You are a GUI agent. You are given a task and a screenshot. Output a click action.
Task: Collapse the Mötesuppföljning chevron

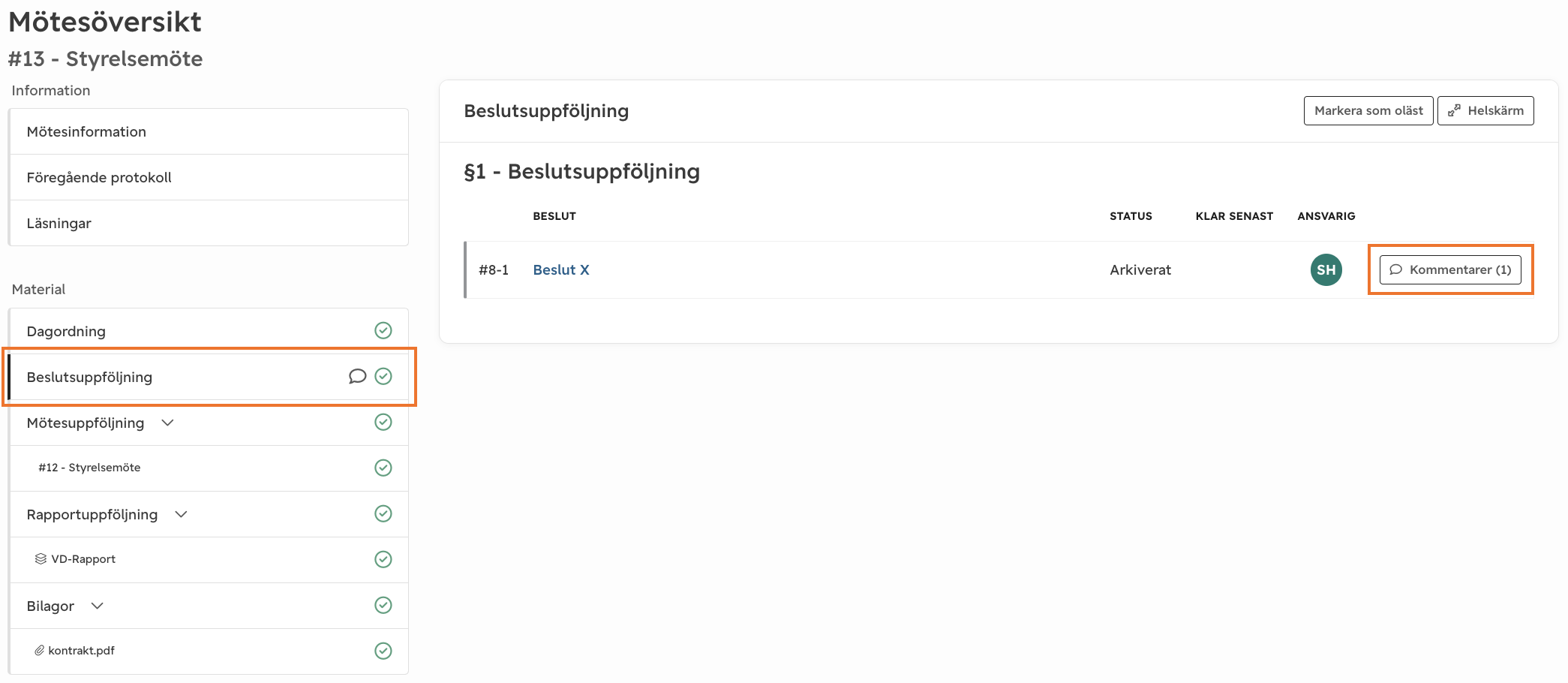coord(167,423)
